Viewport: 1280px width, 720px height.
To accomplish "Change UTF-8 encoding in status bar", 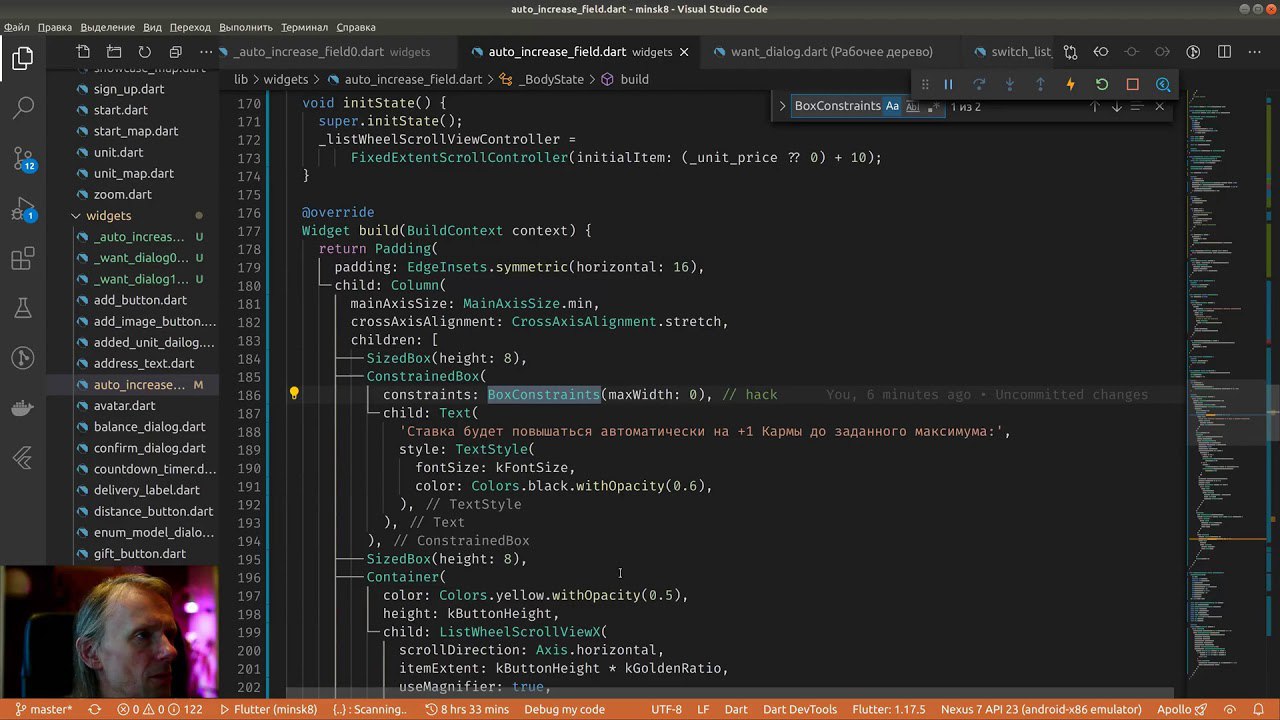I will [666, 709].
